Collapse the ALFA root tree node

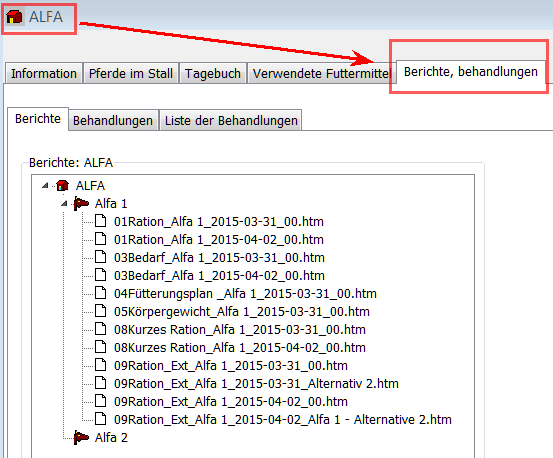(45, 185)
